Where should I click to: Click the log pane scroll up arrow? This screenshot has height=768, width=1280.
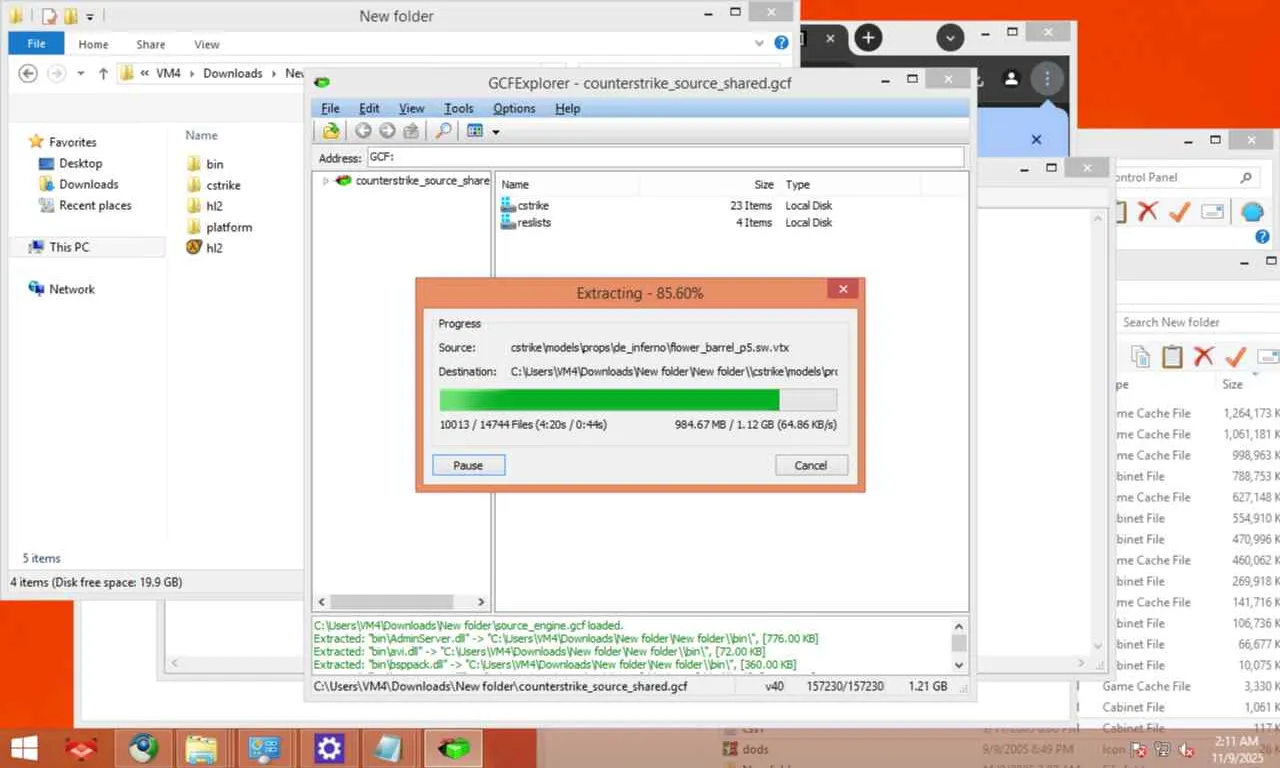pyautogui.click(x=959, y=626)
